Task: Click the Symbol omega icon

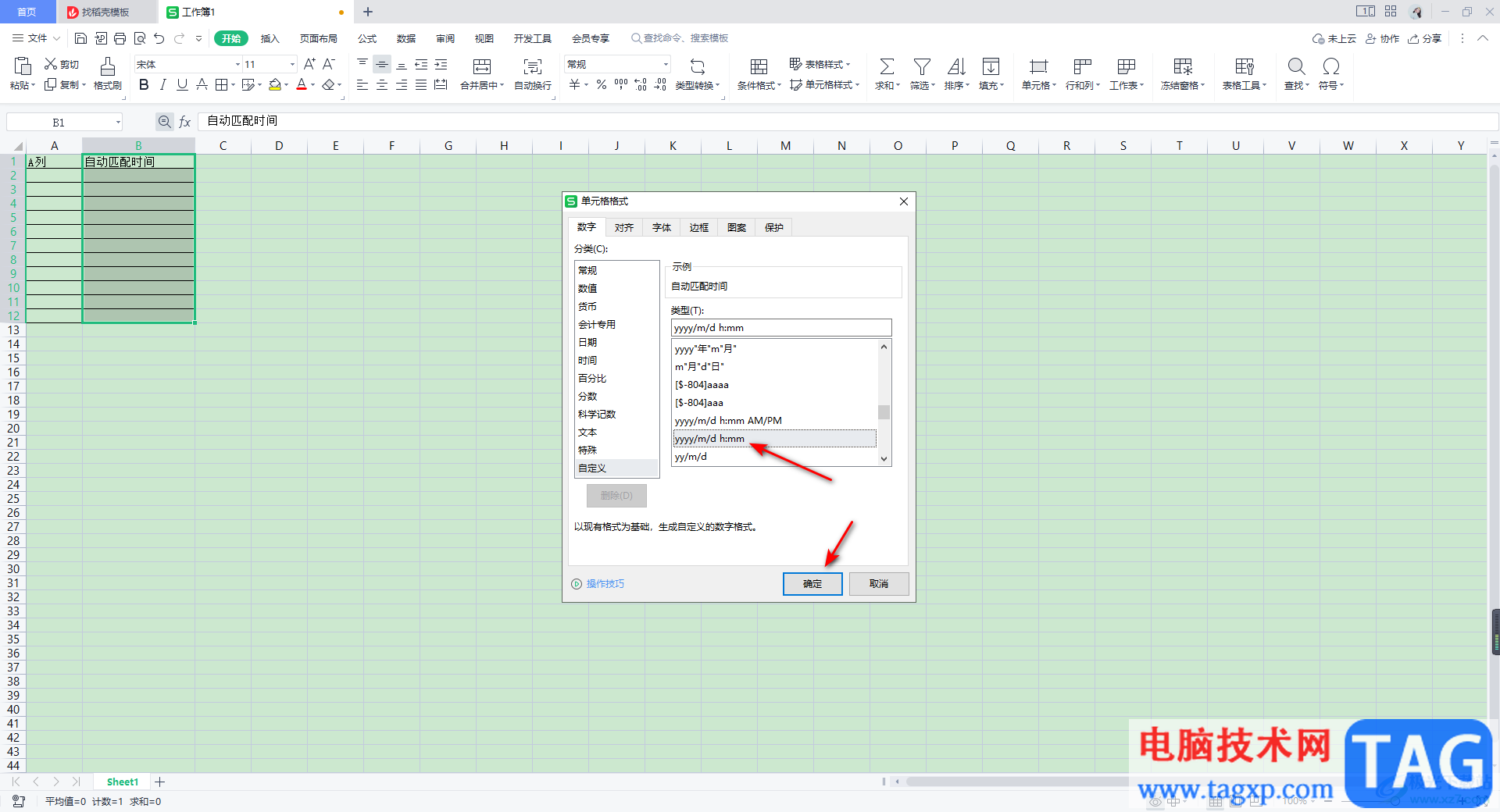Action: (x=1330, y=66)
